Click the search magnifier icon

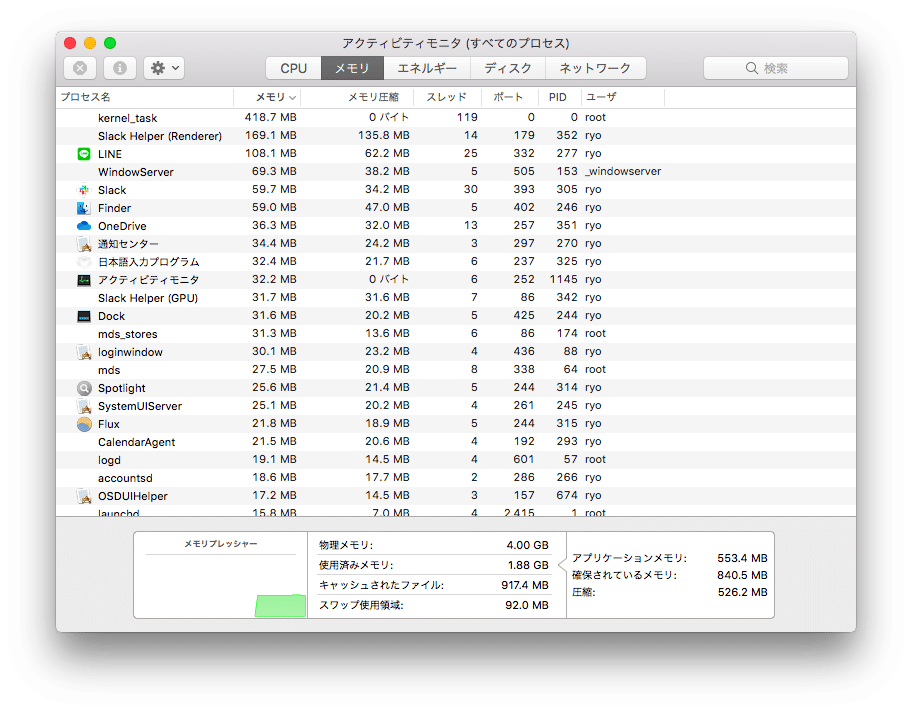(751, 68)
